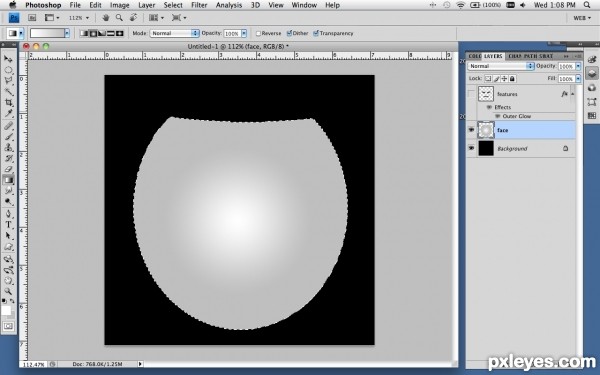Select the Polygonal Lasso tool

click(8, 81)
